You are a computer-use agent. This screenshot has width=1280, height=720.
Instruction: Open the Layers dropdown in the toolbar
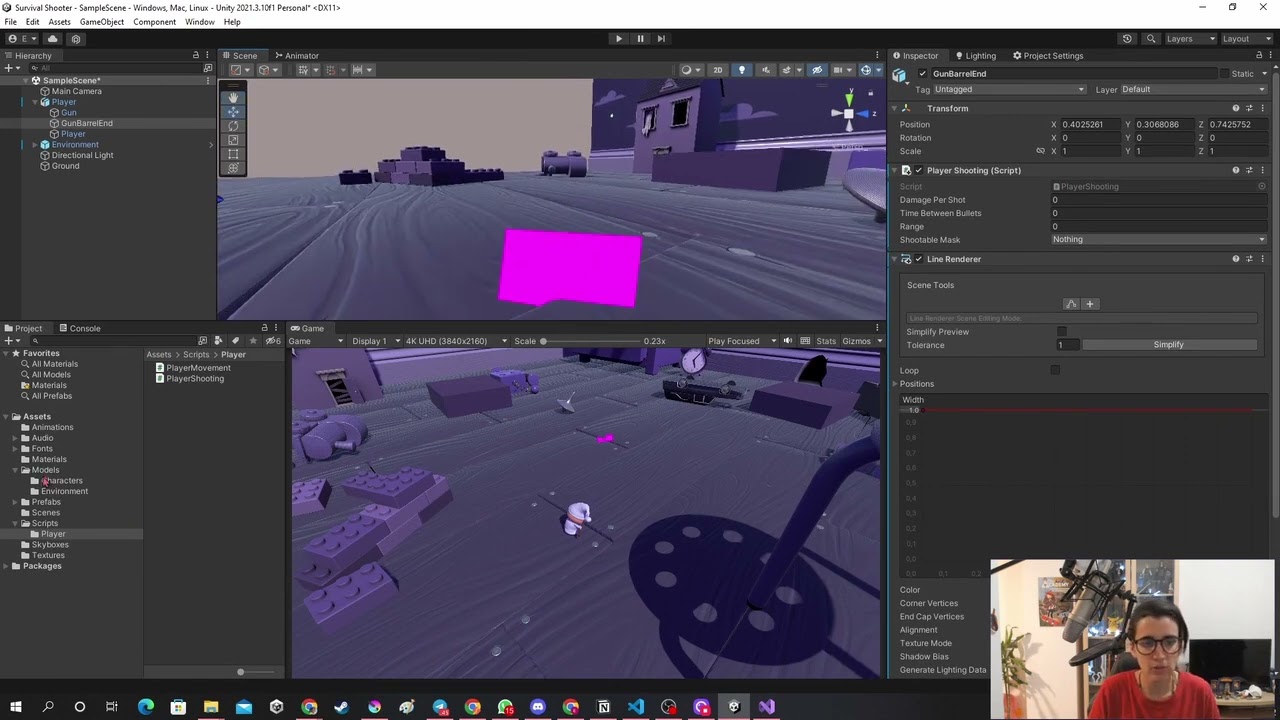tap(1190, 39)
